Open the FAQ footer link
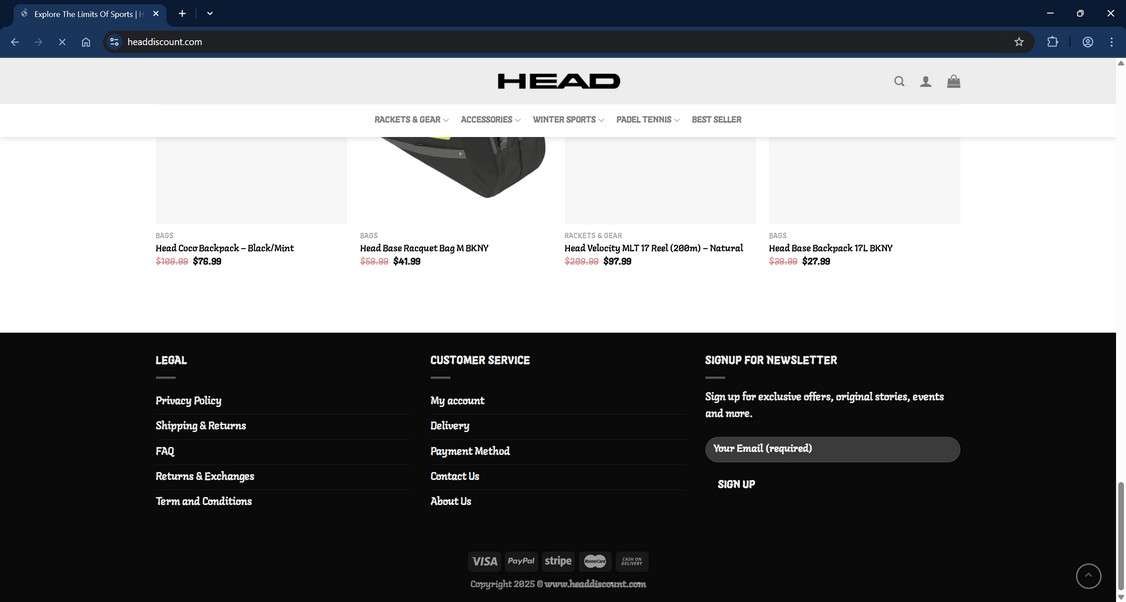Image resolution: width=1126 pixels, height=602 pixels. tap(164, 451)
